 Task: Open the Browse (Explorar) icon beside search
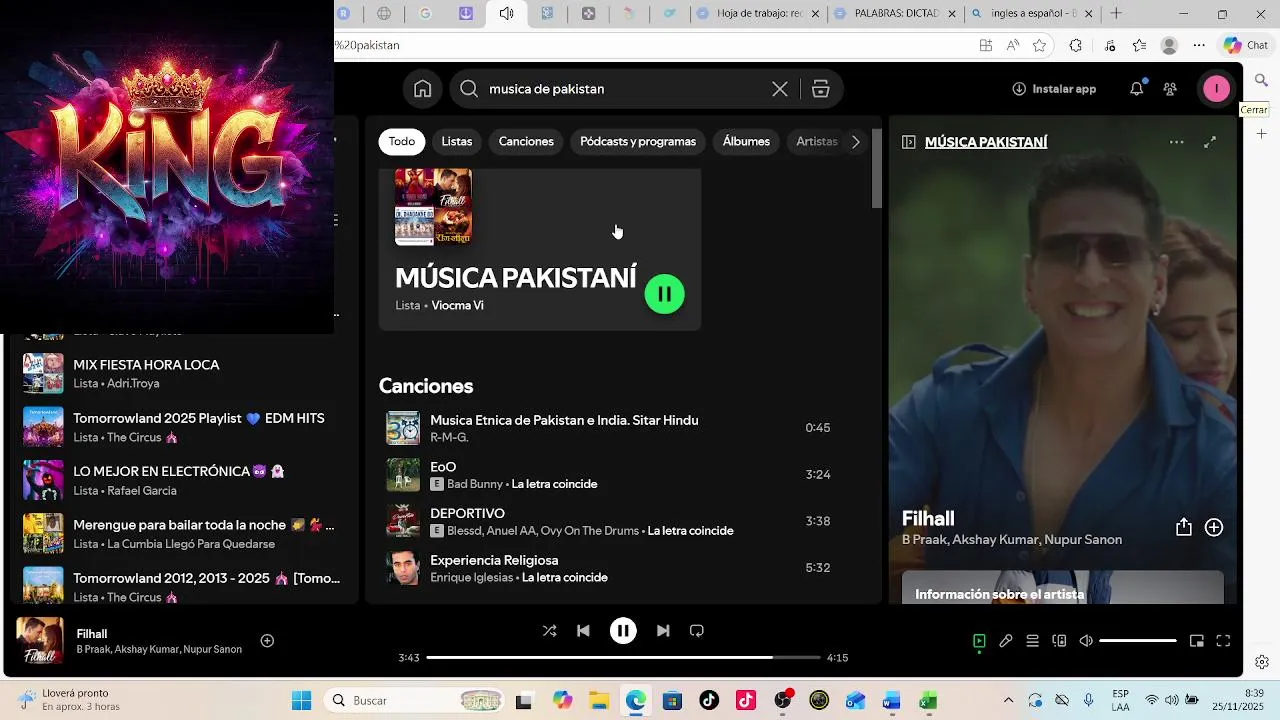coord(821,89)
